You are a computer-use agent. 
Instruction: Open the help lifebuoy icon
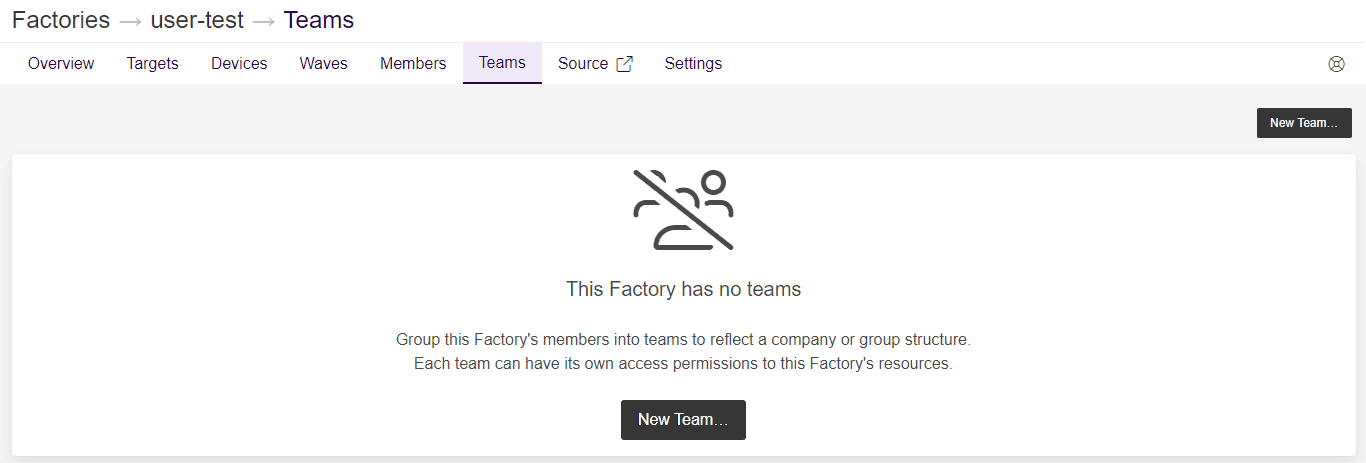click(1336, 64)
